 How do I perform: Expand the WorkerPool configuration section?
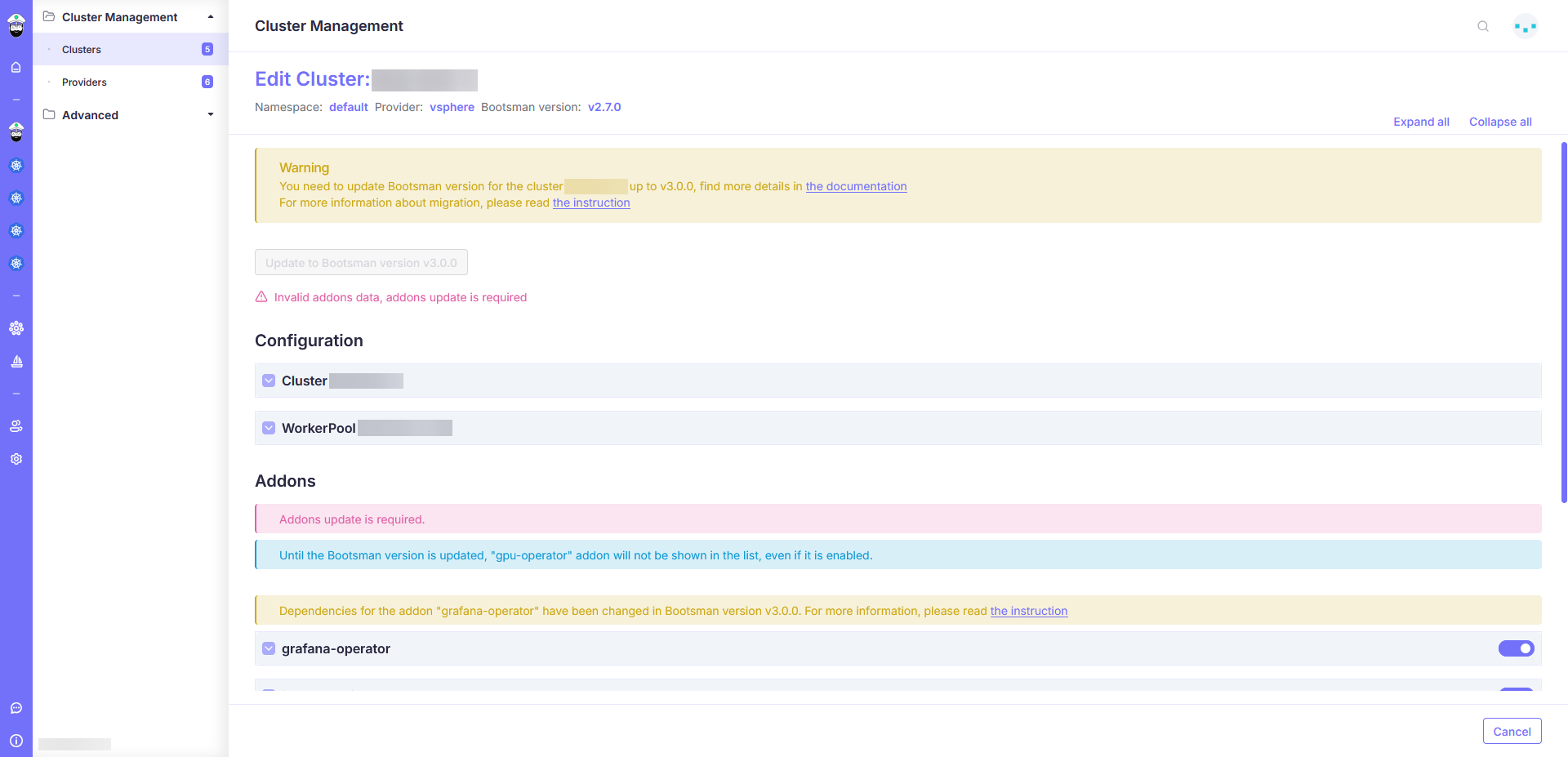point(269,428)
